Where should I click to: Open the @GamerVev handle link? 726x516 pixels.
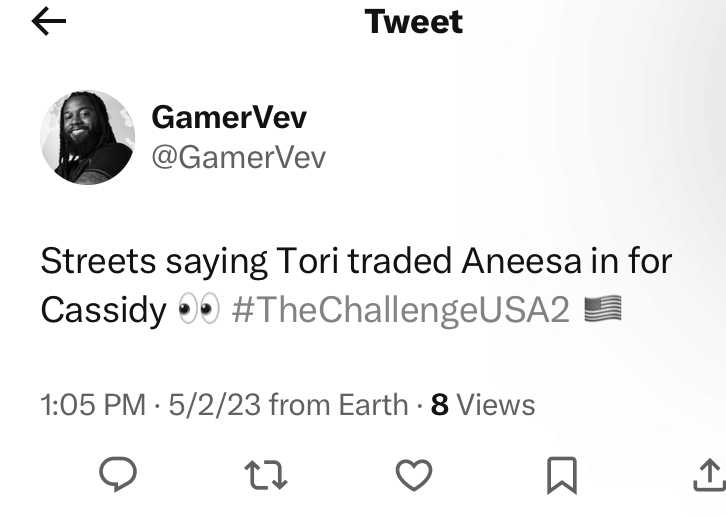click(x=238, y=157)
